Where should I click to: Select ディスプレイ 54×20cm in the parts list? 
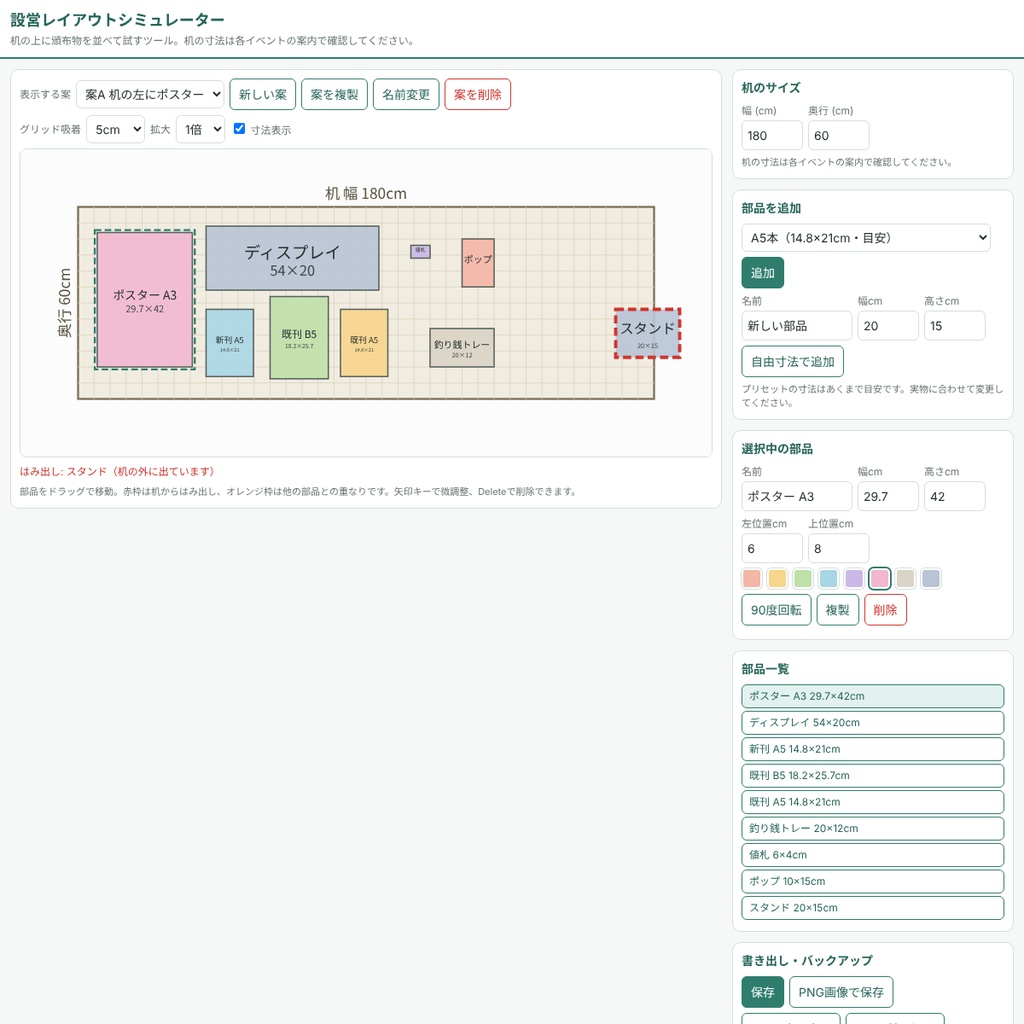pyautogui.click(x=872, y=722)
